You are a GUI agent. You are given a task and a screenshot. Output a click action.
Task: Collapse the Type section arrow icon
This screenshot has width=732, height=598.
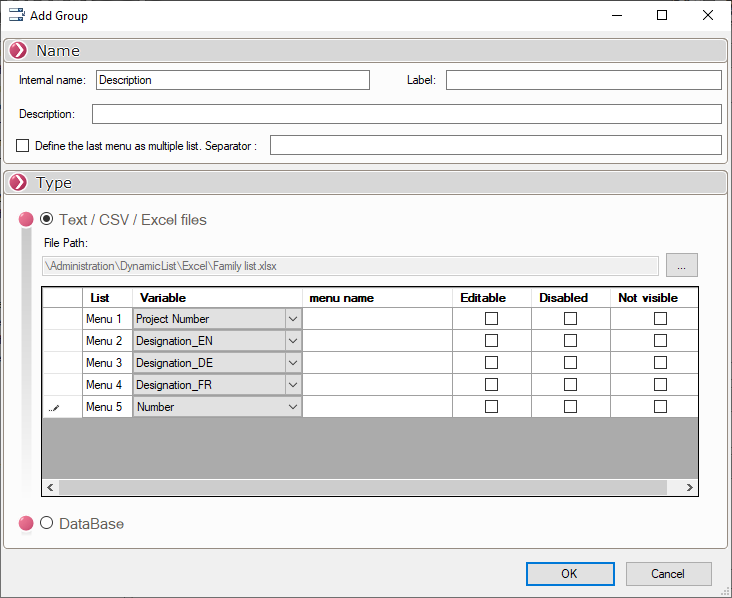coord(18,183)
